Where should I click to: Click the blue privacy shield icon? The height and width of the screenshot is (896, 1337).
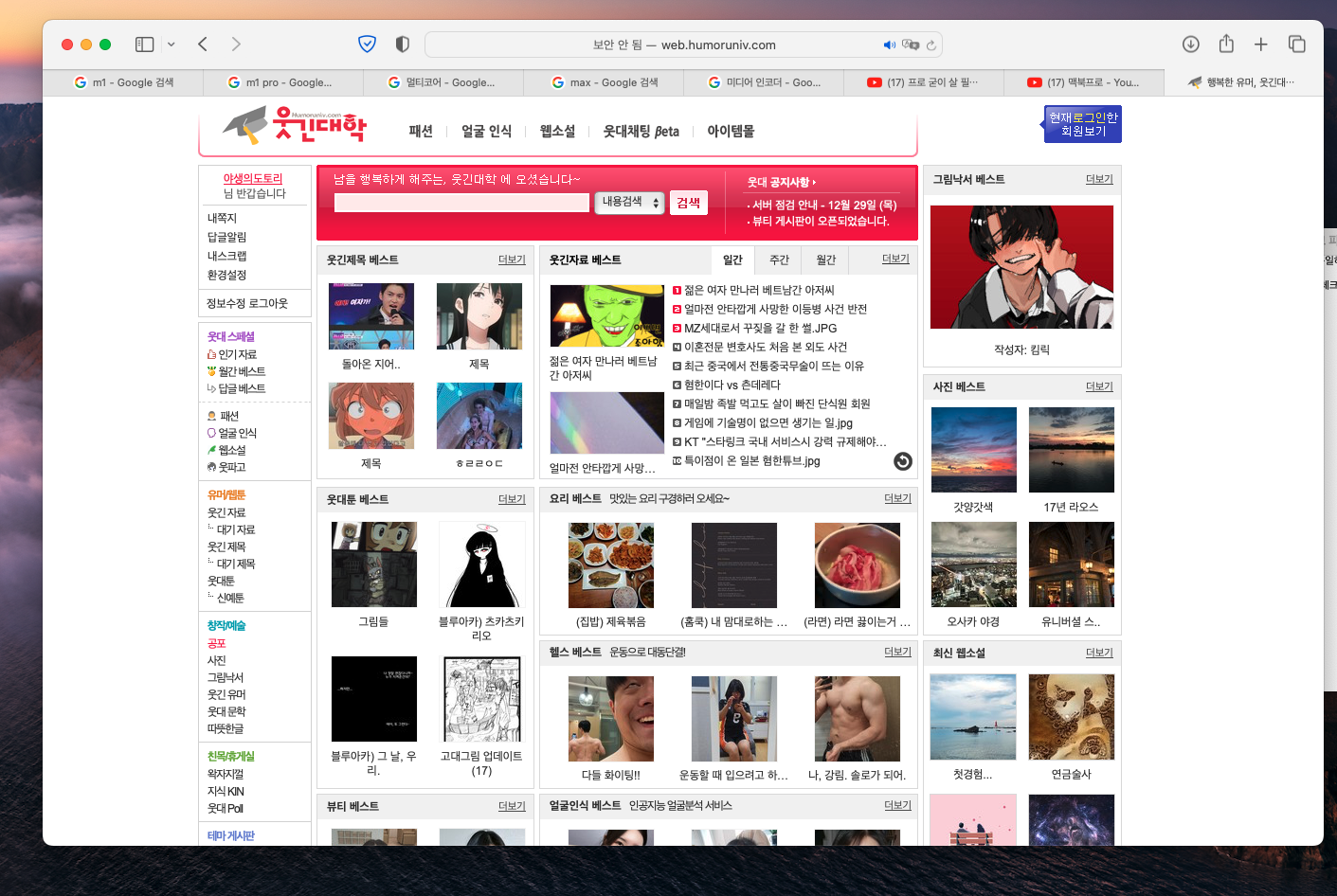[367, 45]
